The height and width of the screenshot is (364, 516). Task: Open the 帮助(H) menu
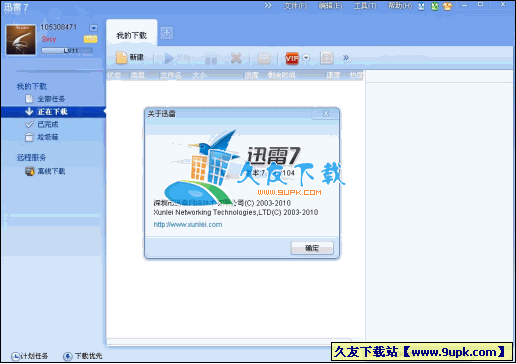tap(400, 6)
